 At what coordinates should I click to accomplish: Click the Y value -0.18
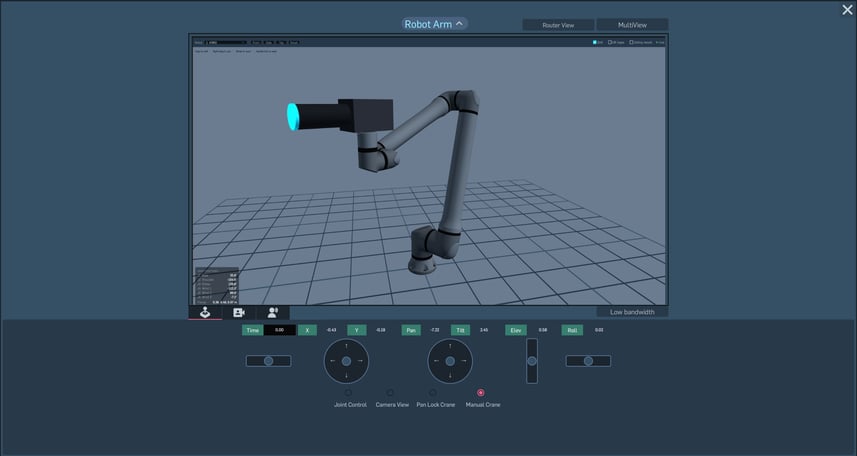pyautogui.click(x=380, y=330)
